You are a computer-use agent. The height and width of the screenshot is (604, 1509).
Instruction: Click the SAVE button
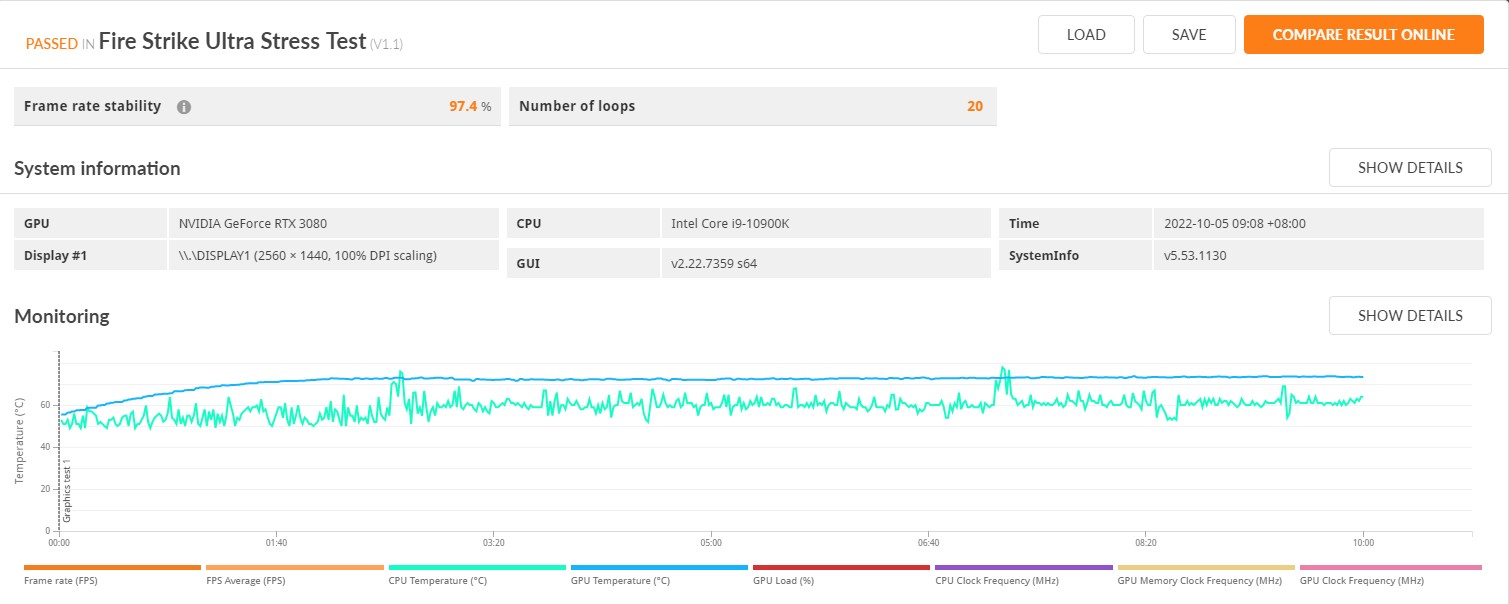(1189, 35)
